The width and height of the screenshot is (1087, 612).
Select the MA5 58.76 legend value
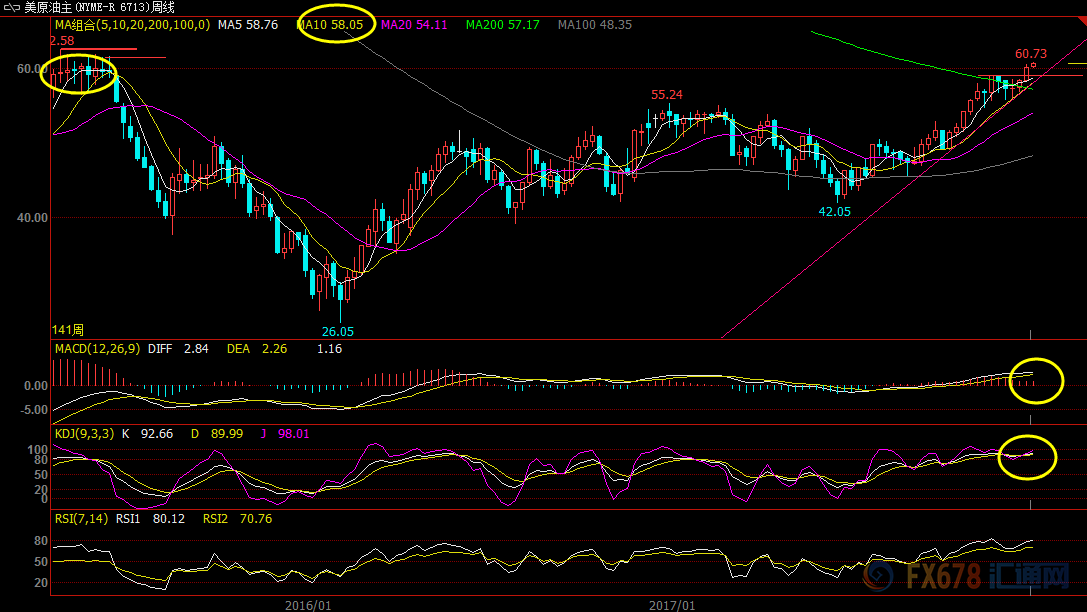tap(248, 24)
